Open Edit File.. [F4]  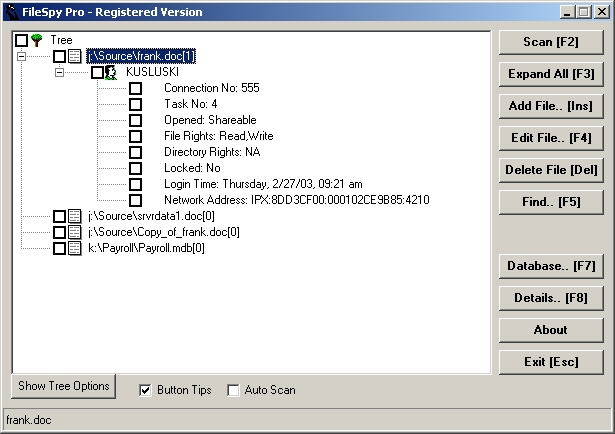[551, 138]
